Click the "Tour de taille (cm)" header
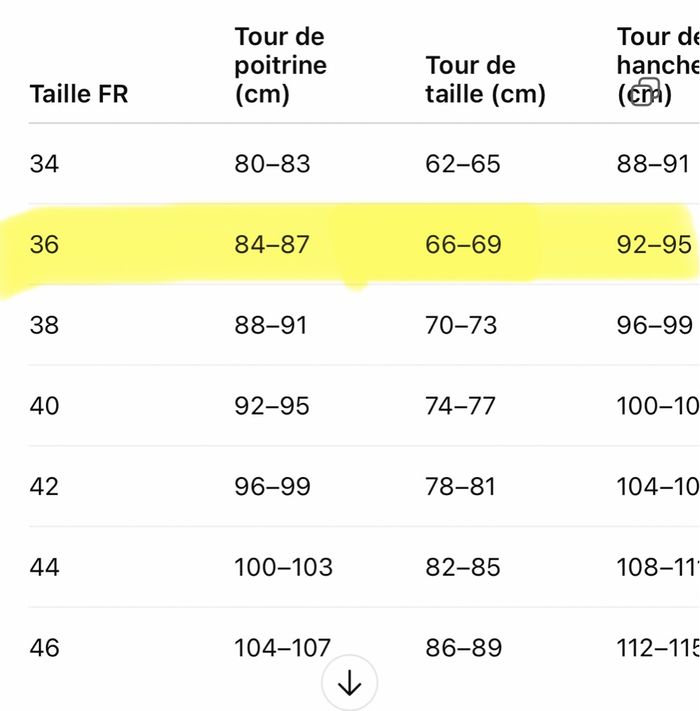The height and width of the screenshot is (711, 700). point(485,80)
